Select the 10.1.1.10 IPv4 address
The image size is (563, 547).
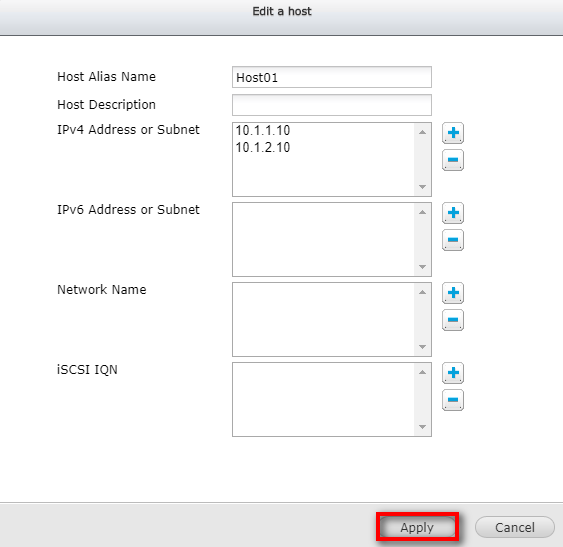[x=263, y=130]
